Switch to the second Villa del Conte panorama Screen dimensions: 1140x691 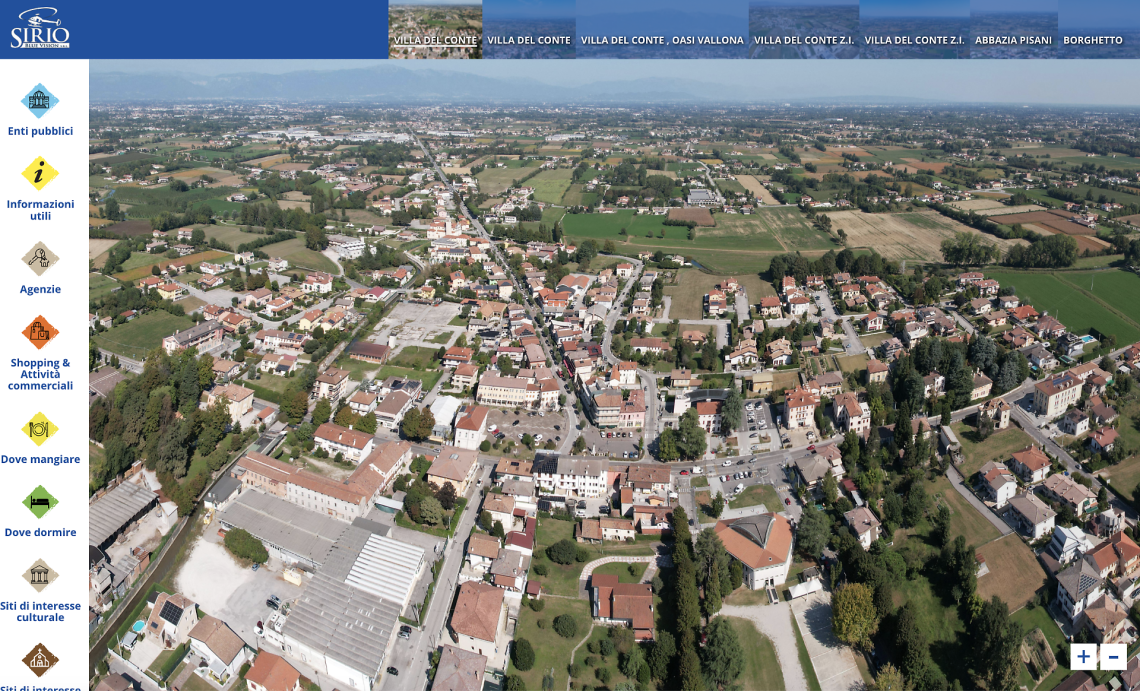point(529,30)
